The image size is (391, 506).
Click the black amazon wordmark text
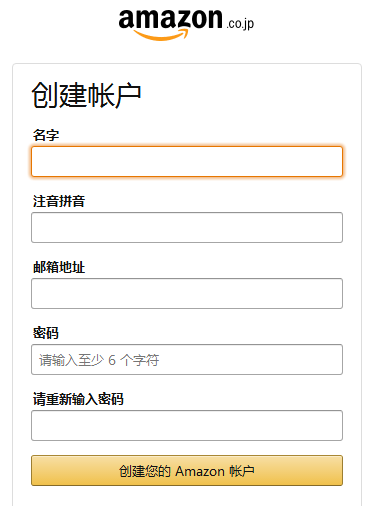[x=170, y=18]
